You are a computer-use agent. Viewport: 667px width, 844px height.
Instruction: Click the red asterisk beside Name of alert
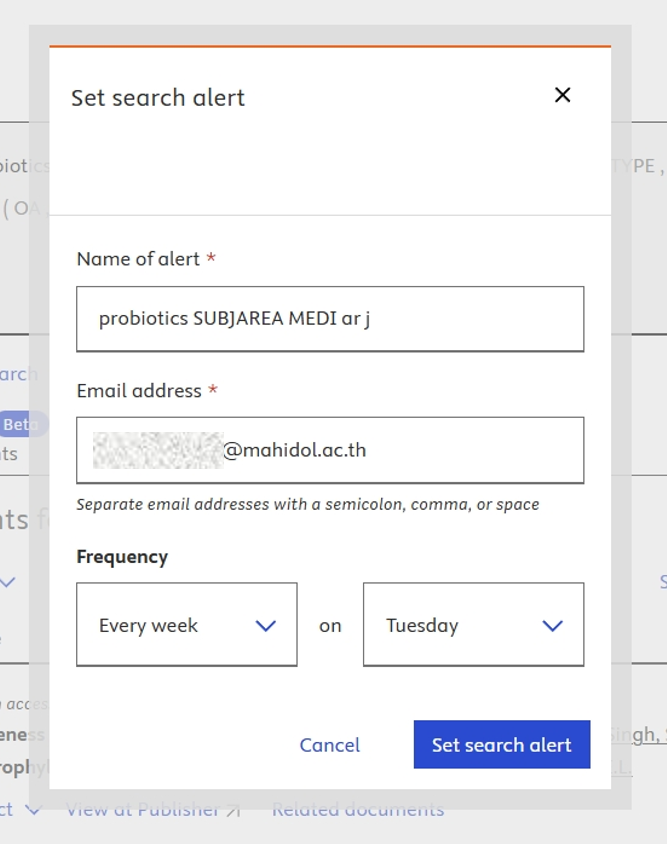pyautogui.click(x=211, y=259)
